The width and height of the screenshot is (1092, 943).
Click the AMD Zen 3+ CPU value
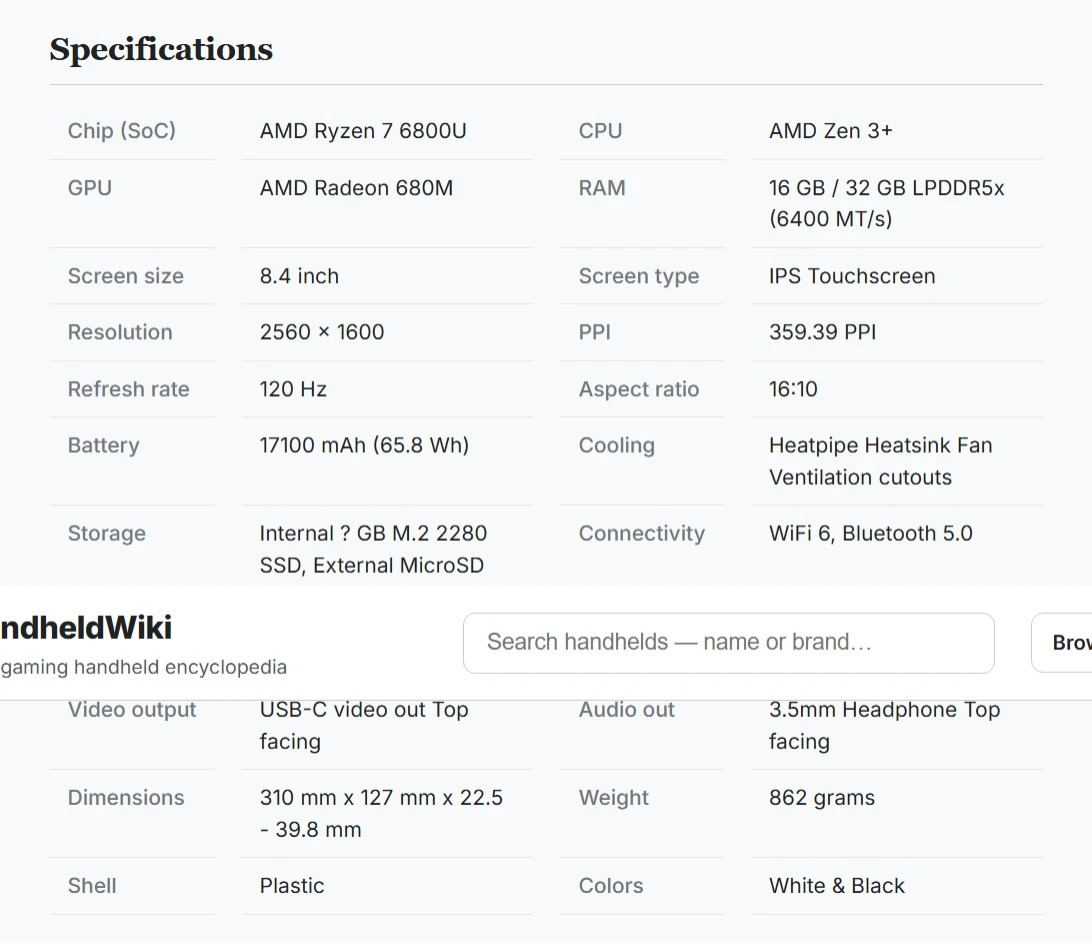[830, 131]
